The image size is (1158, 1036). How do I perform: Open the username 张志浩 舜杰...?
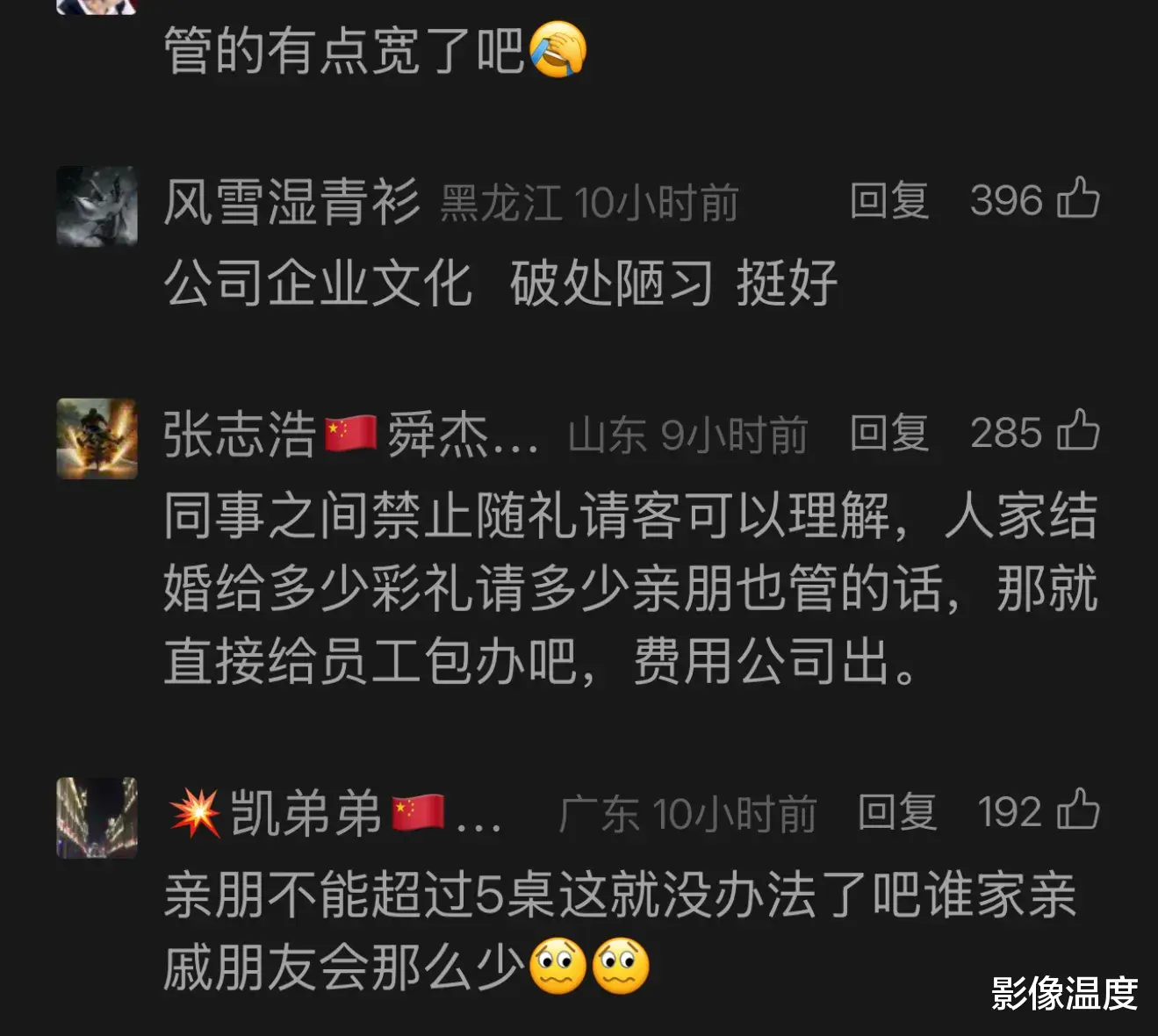[350, 435]
